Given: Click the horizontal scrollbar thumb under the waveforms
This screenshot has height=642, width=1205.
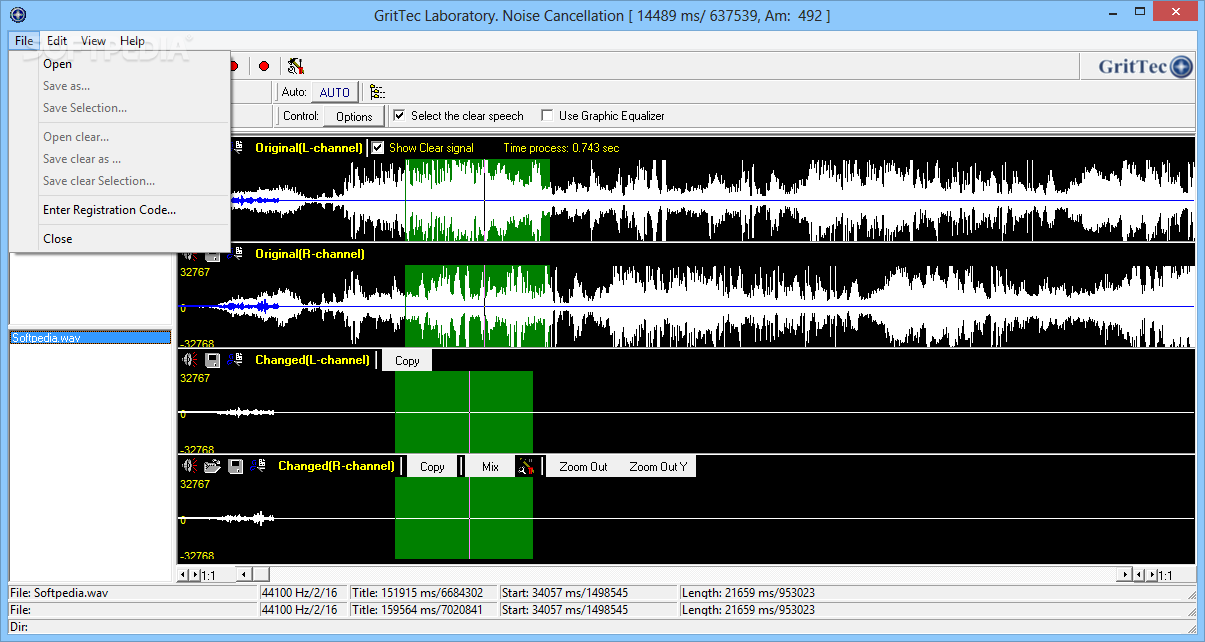Looking at the screenshot, I should [260, 575].
